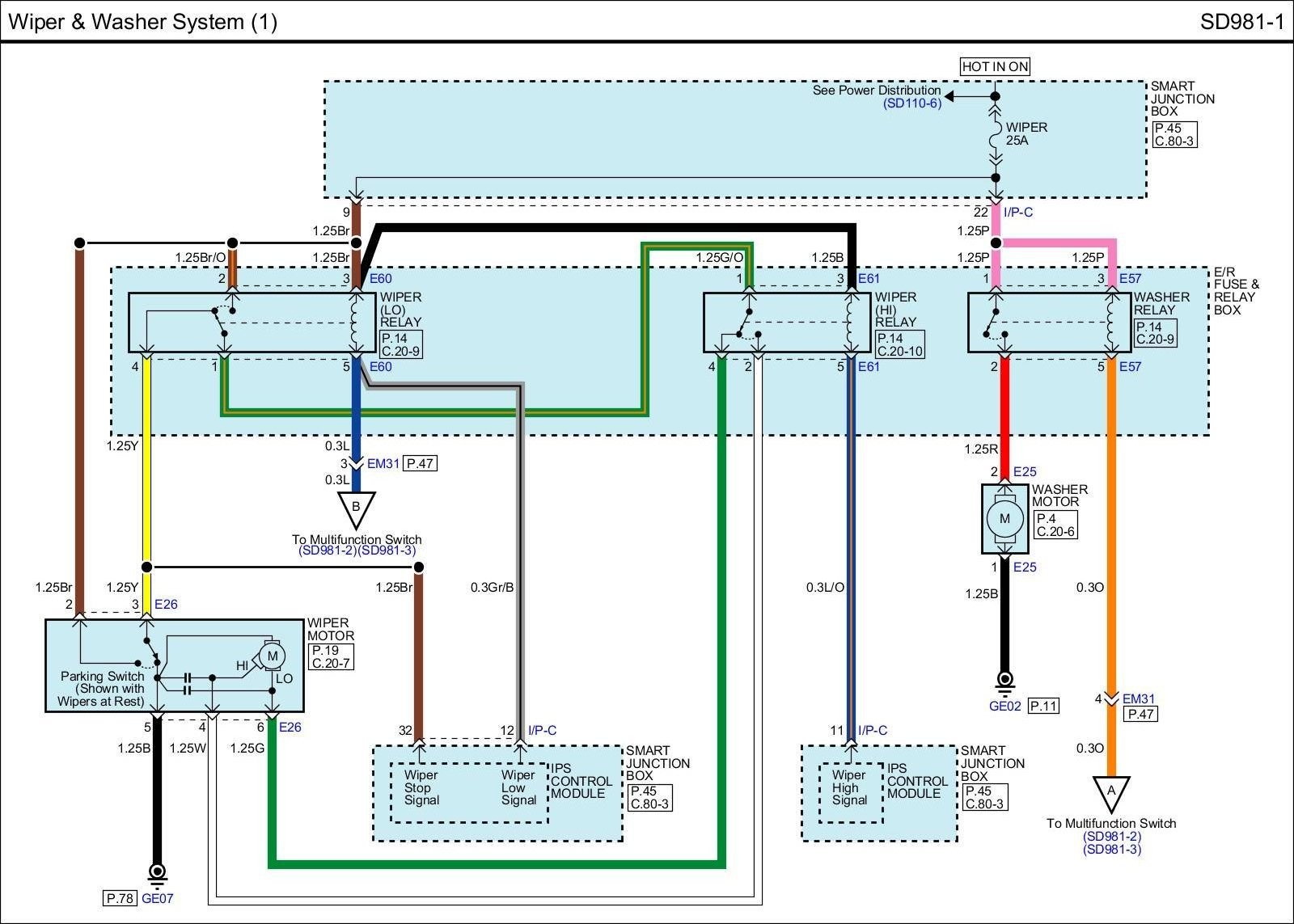1294x924 pixels.
Task: Select the GE02 ground symbol
Action: coord(1004,682)
